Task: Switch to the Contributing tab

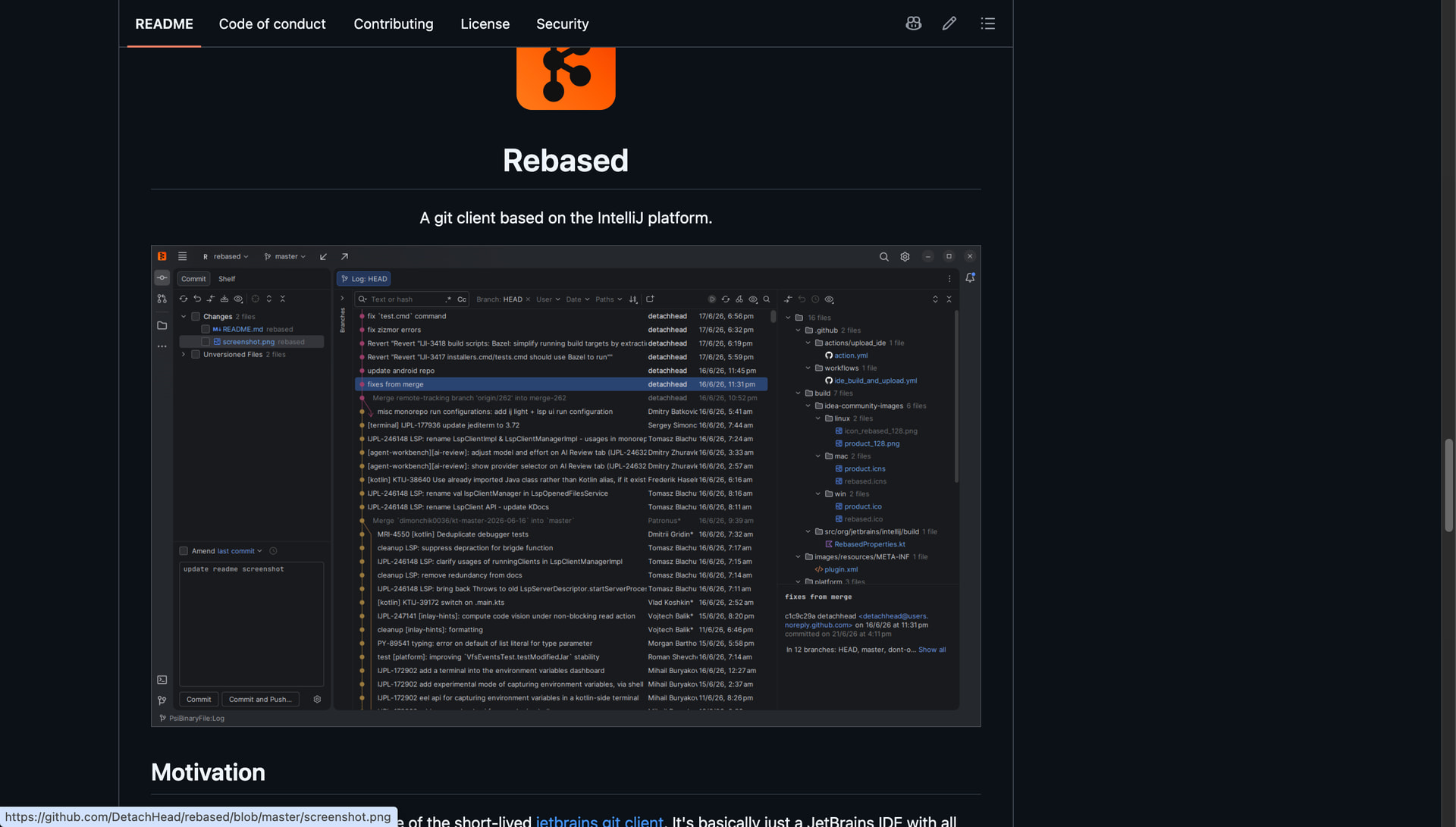Action: 394,24
